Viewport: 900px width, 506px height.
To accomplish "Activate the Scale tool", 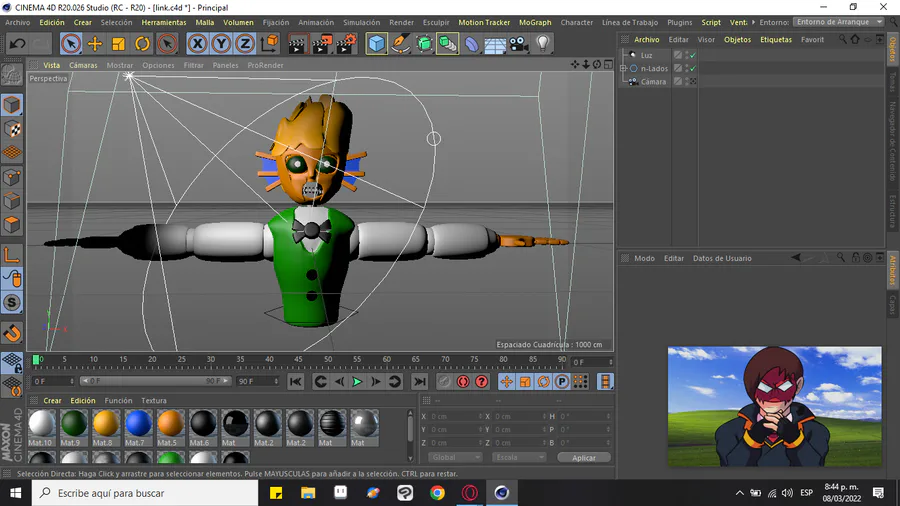I will 118,44.
